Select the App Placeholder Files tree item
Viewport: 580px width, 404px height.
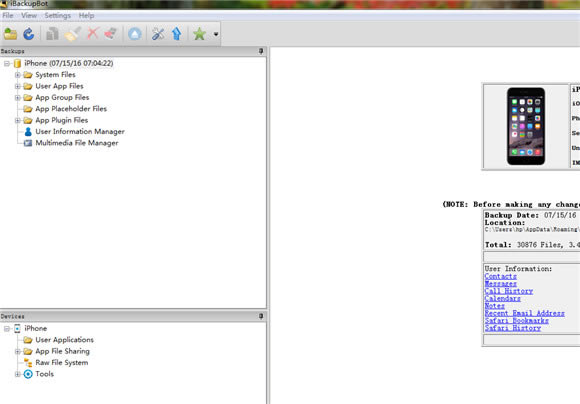coord(71,109)
